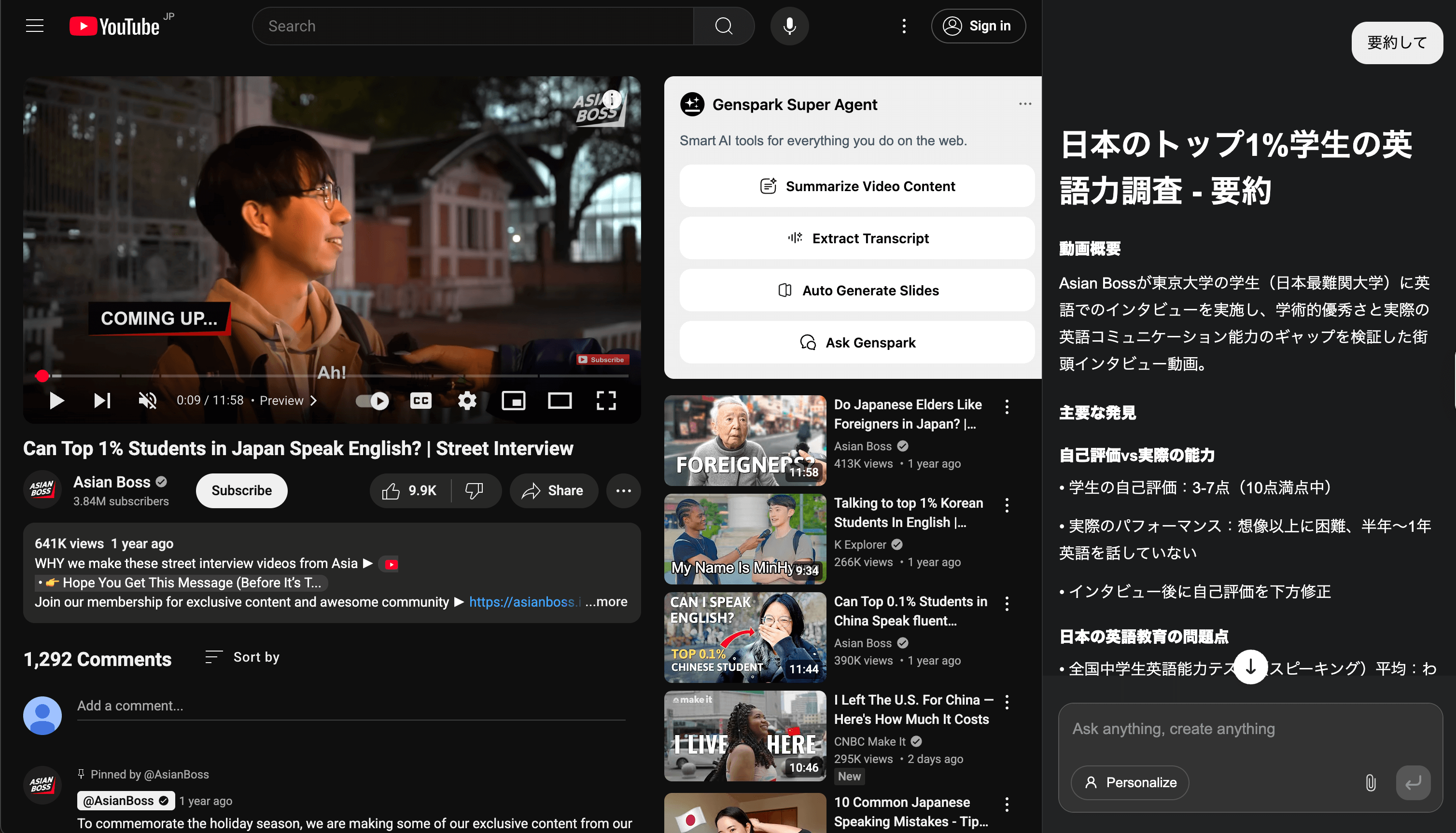Open options for Do Japanese Elders video

point(1007,407)
